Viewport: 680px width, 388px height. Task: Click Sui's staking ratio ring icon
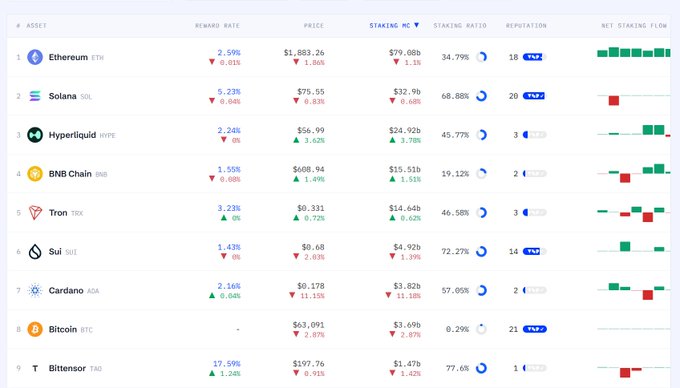[x=481, y=251]
